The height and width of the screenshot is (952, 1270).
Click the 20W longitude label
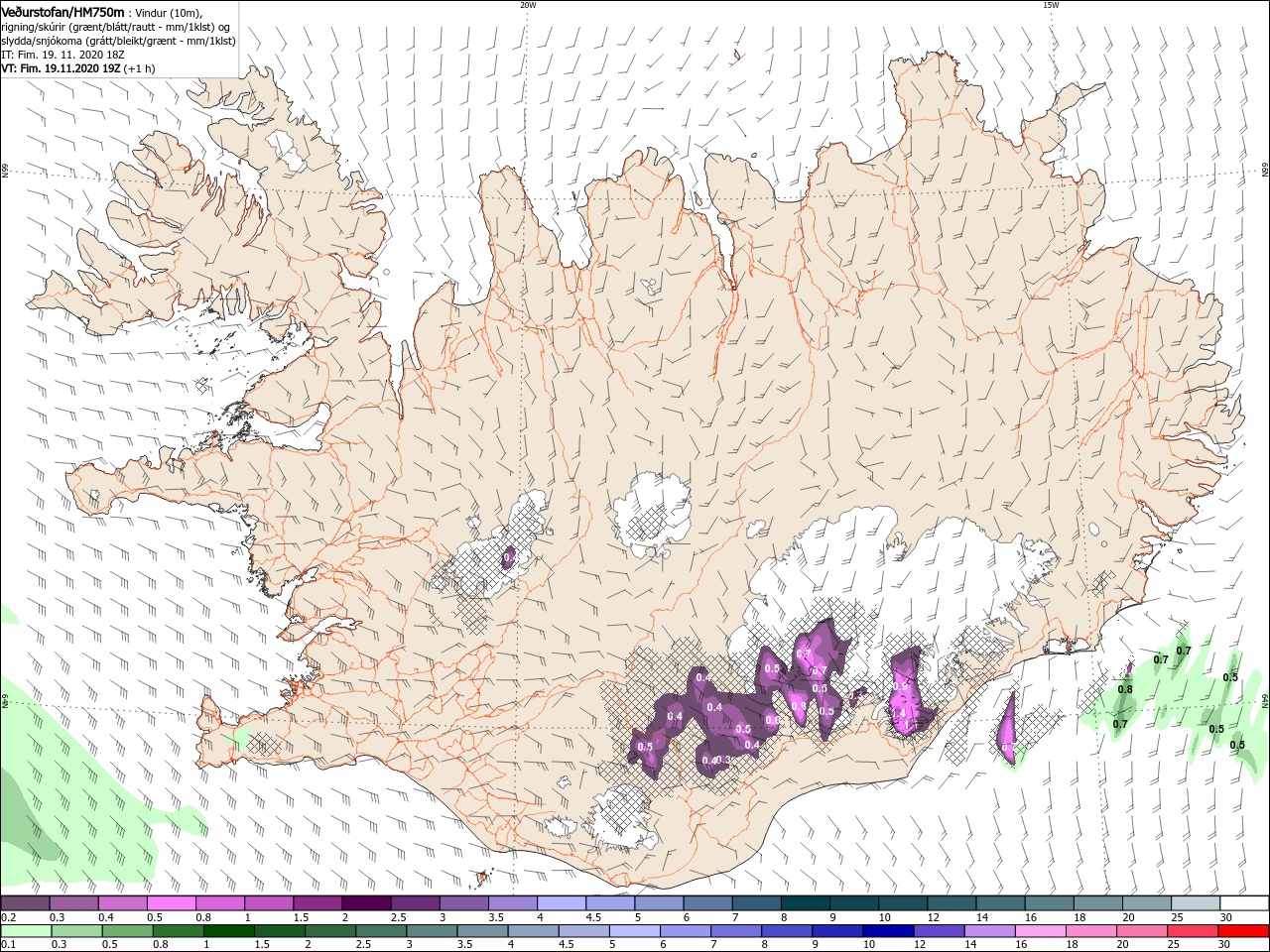click(528, 4)
